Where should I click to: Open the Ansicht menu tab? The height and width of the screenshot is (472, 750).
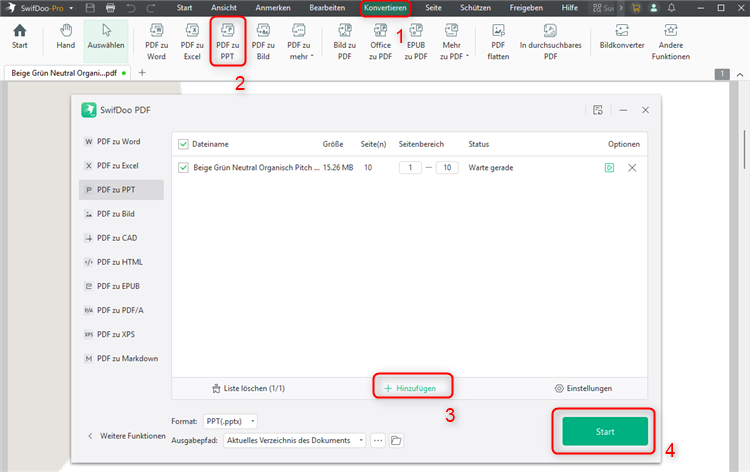224,8
